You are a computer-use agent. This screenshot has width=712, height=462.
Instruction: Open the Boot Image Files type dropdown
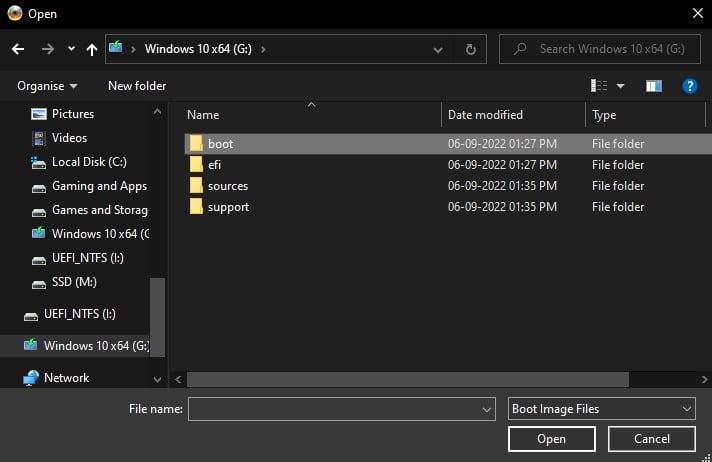coord(602,409)
